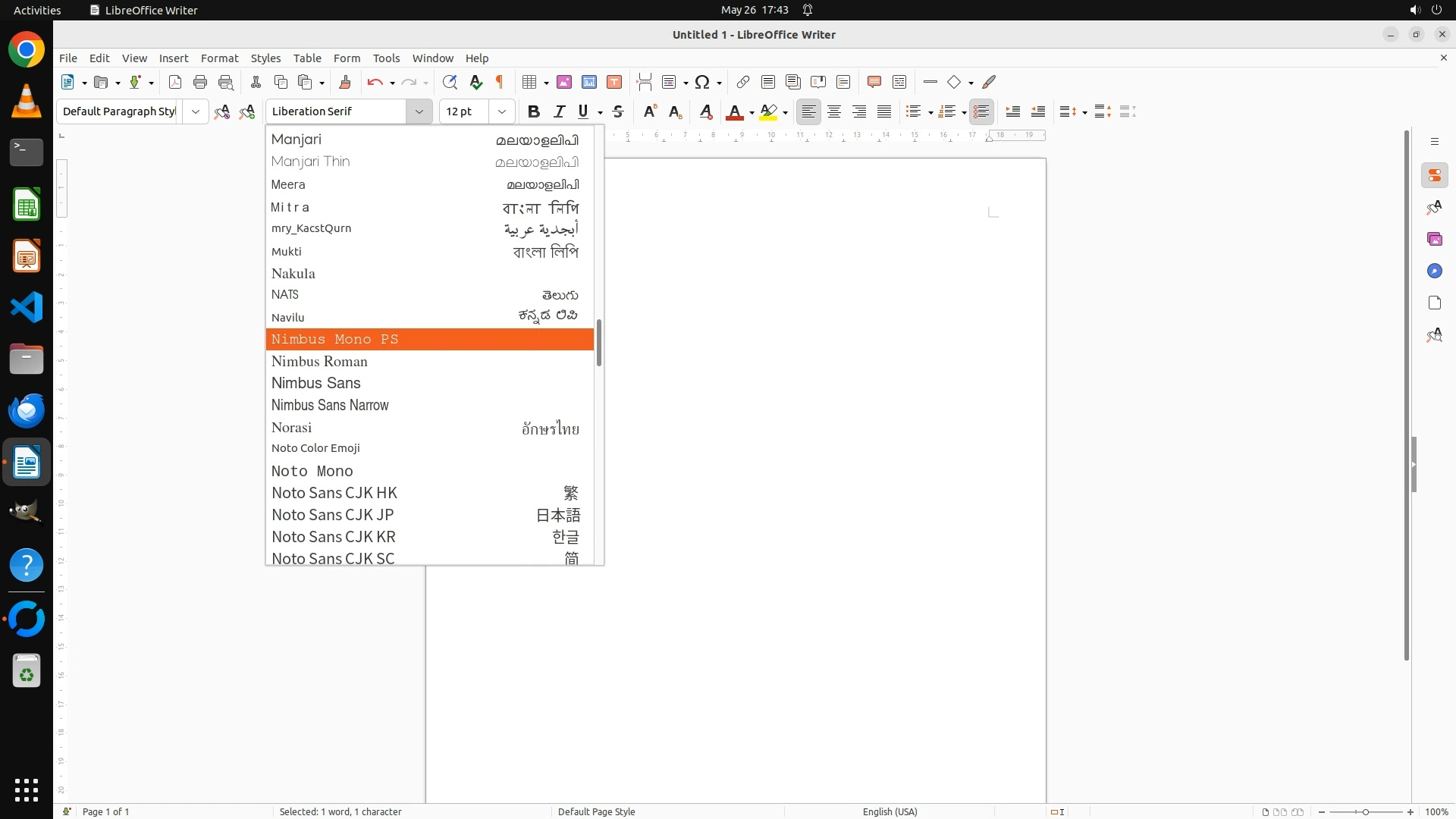Viewport: 1456px width, 819px height.
Task: Open the Format menu
Action: pyautogui.click(x=219, y=58)
